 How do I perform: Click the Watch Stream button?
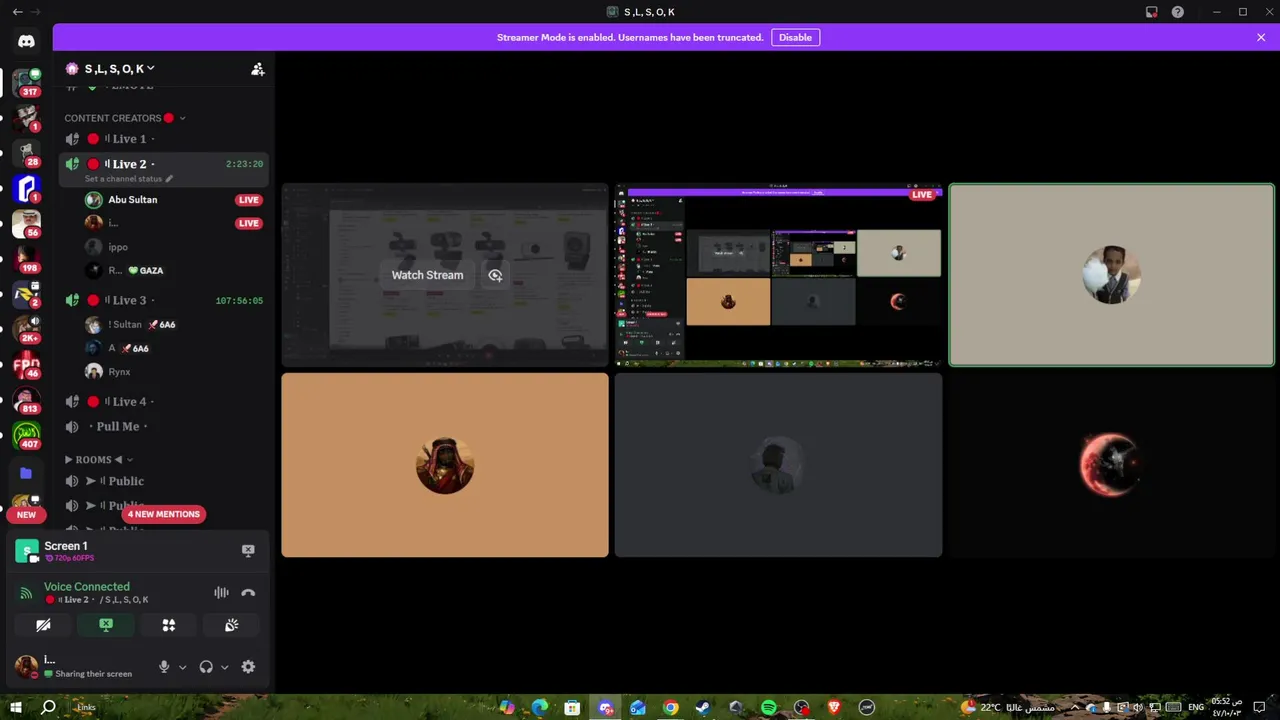point(427,275)
